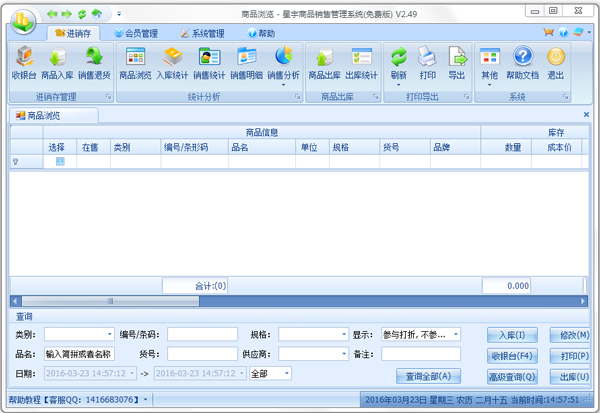Click the 退出 exit icon
Image resolution: width=600 pixels, height=413 pixels.
(556, 64)
